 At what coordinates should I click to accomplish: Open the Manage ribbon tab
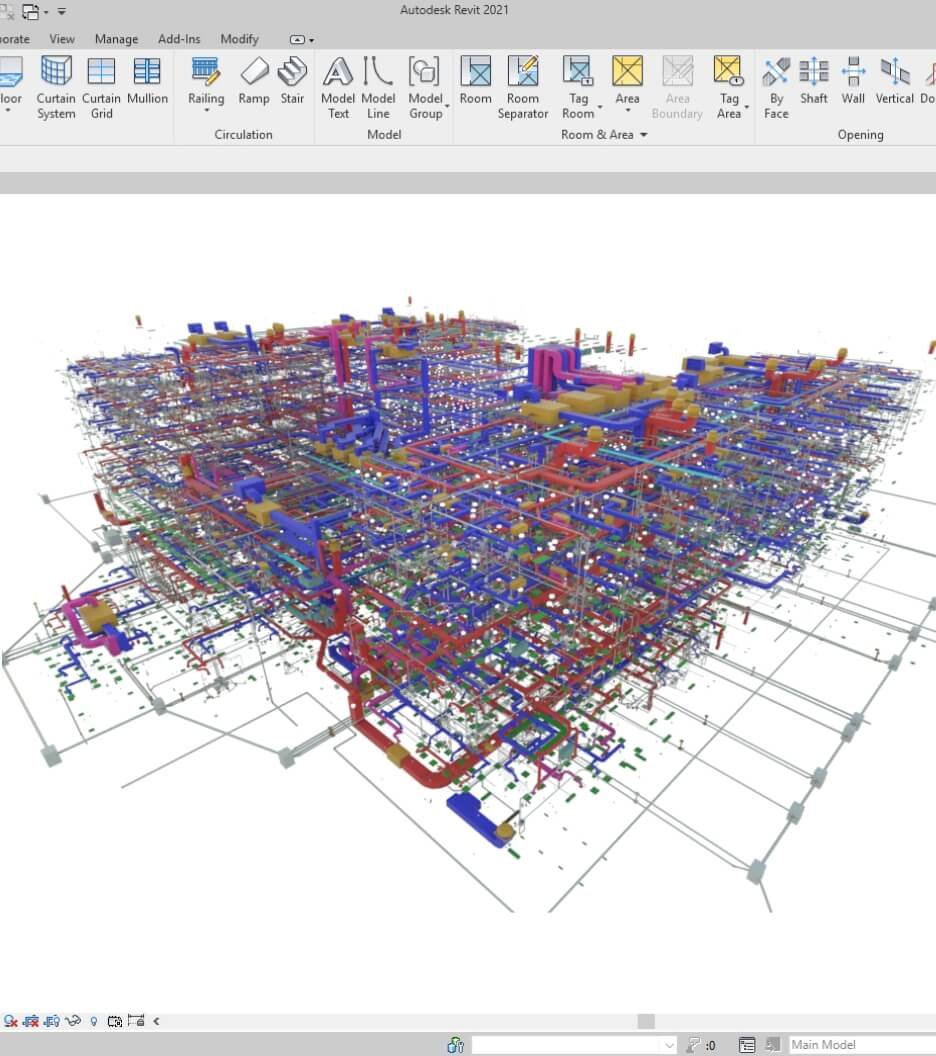click(x=116, y=39)
